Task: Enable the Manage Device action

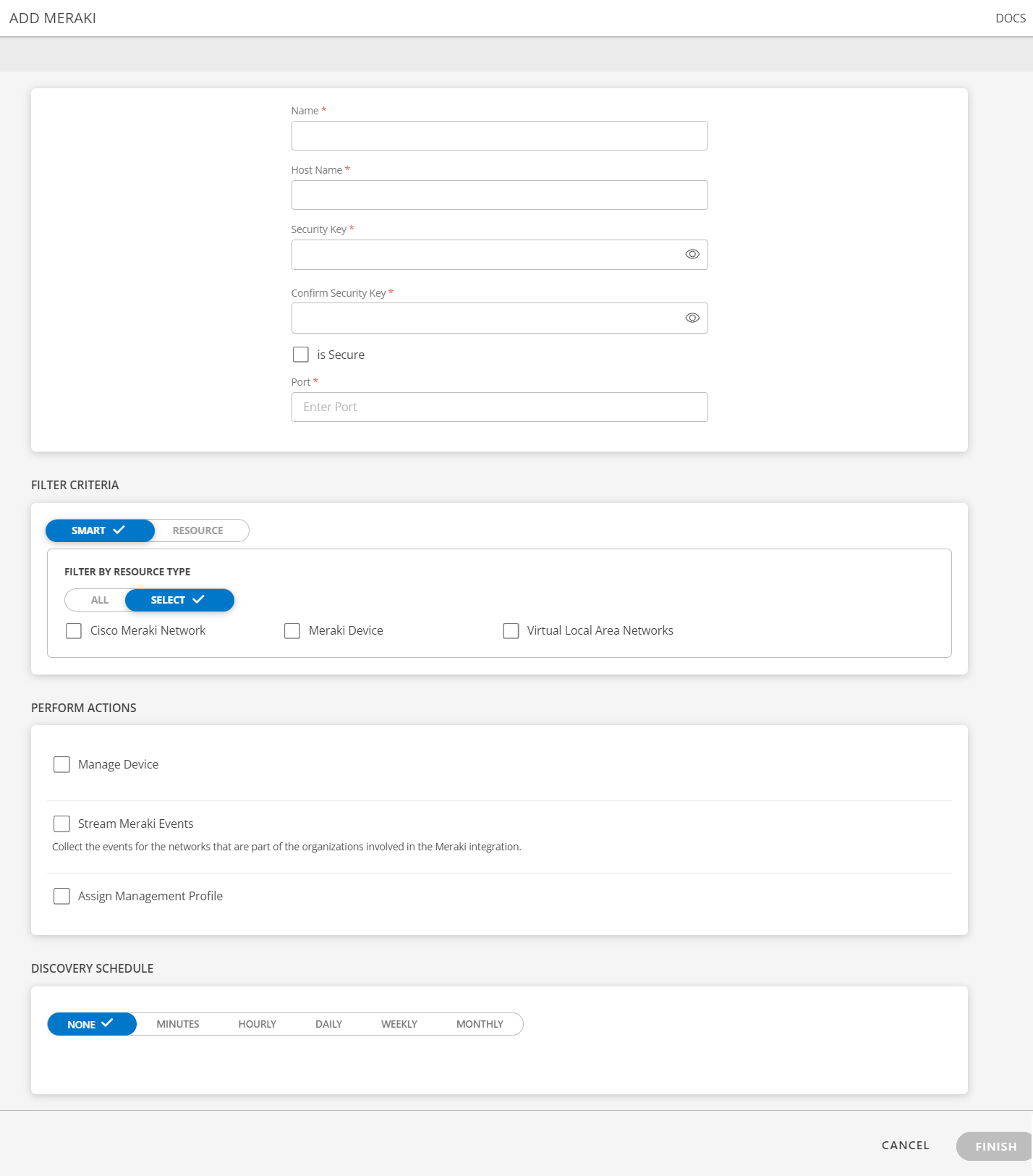Action: point(61,764)
